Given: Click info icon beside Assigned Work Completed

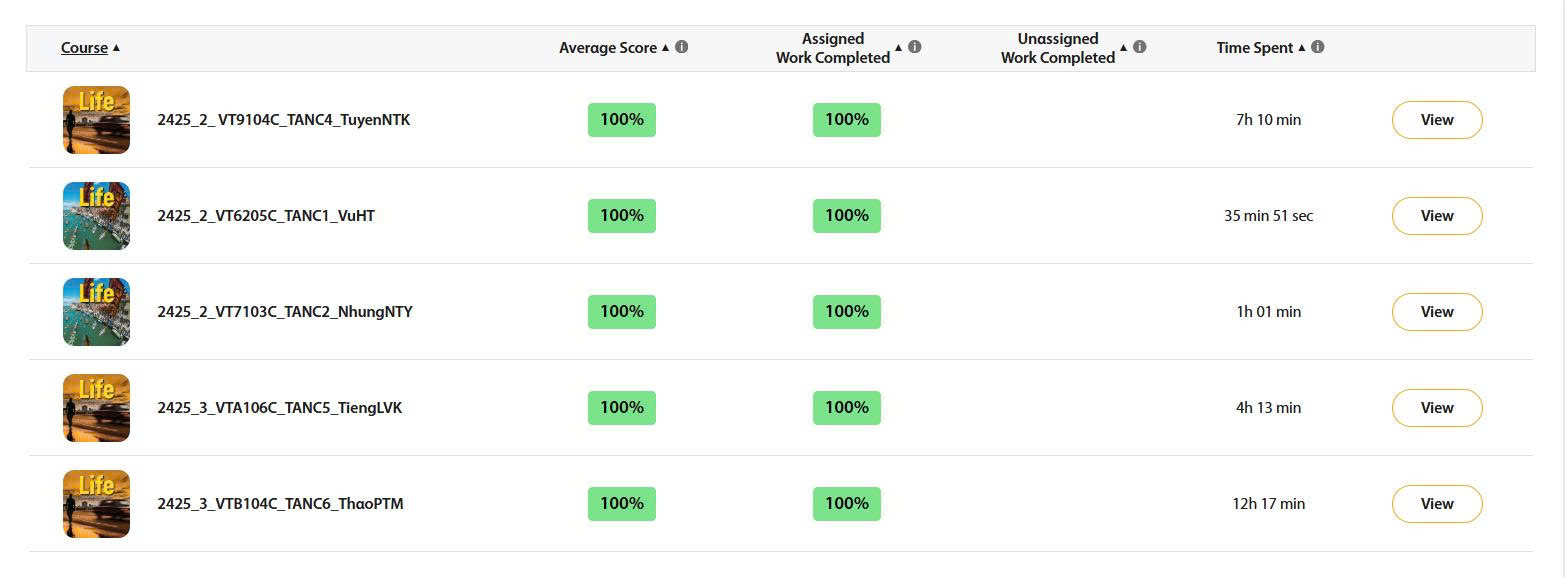Looking at the screenshot, I should 914,47.
